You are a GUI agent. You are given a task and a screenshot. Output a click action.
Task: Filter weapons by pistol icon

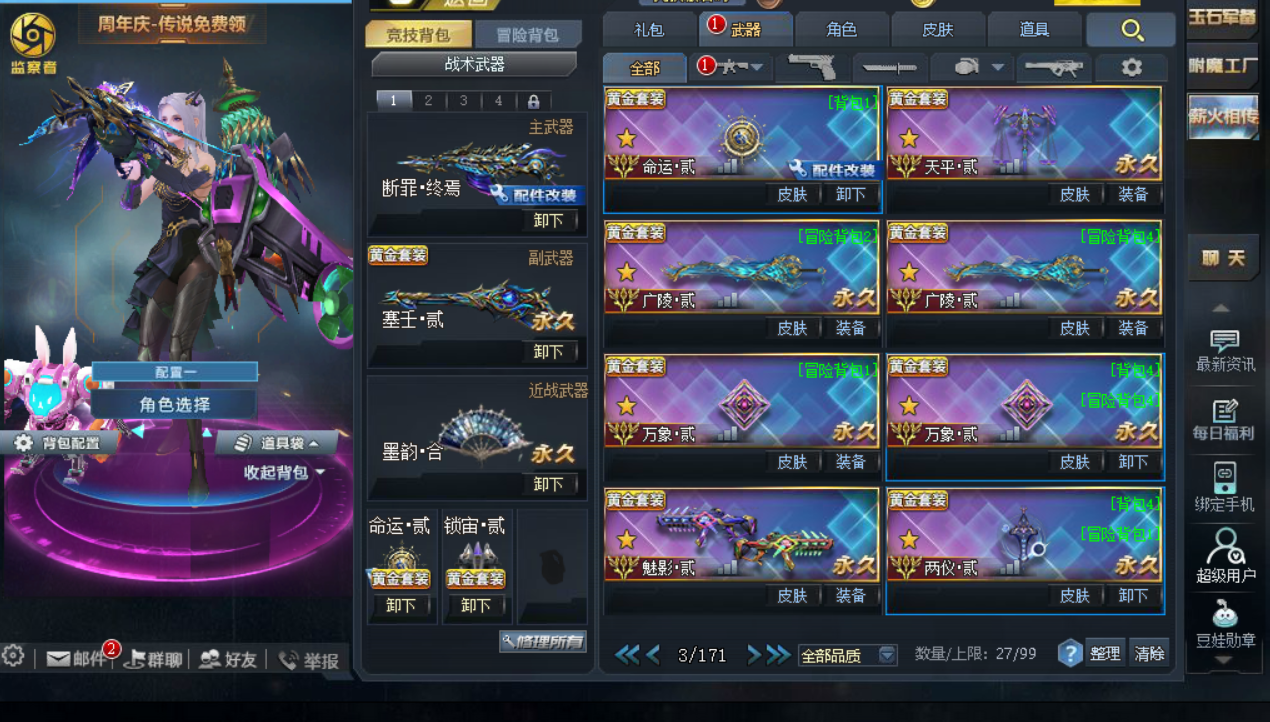tap(811, 67)
